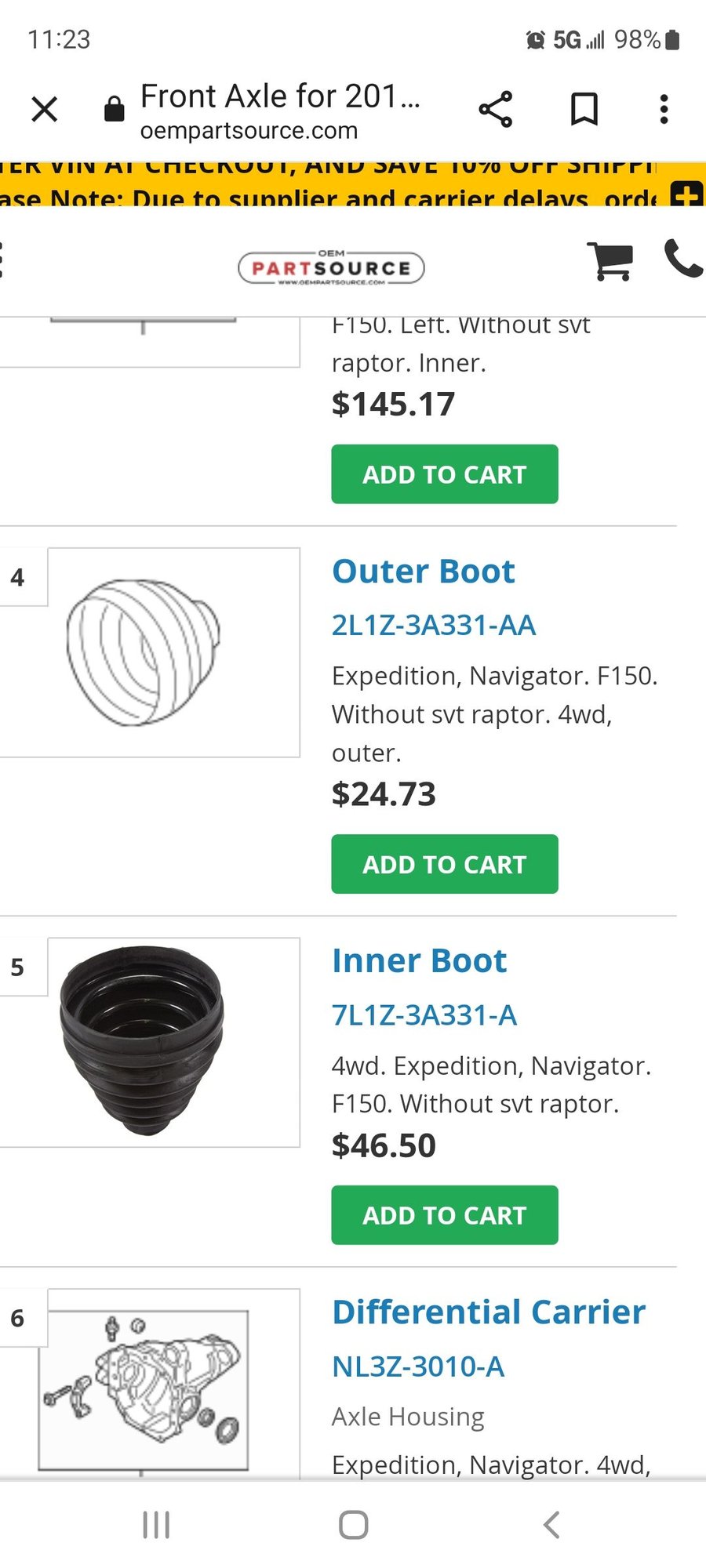This screenshot has width=706, height=1568.
Task: Bookmark this page using bookmark icon
Action: 584,109
